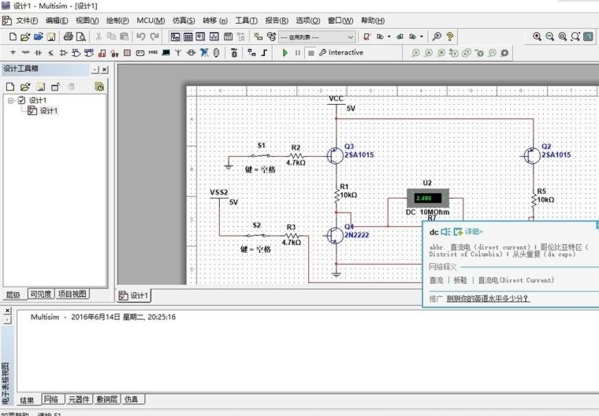This screenshot has width=599, height=416.
Task: Place a voltage probe
Action: [416, 53]
